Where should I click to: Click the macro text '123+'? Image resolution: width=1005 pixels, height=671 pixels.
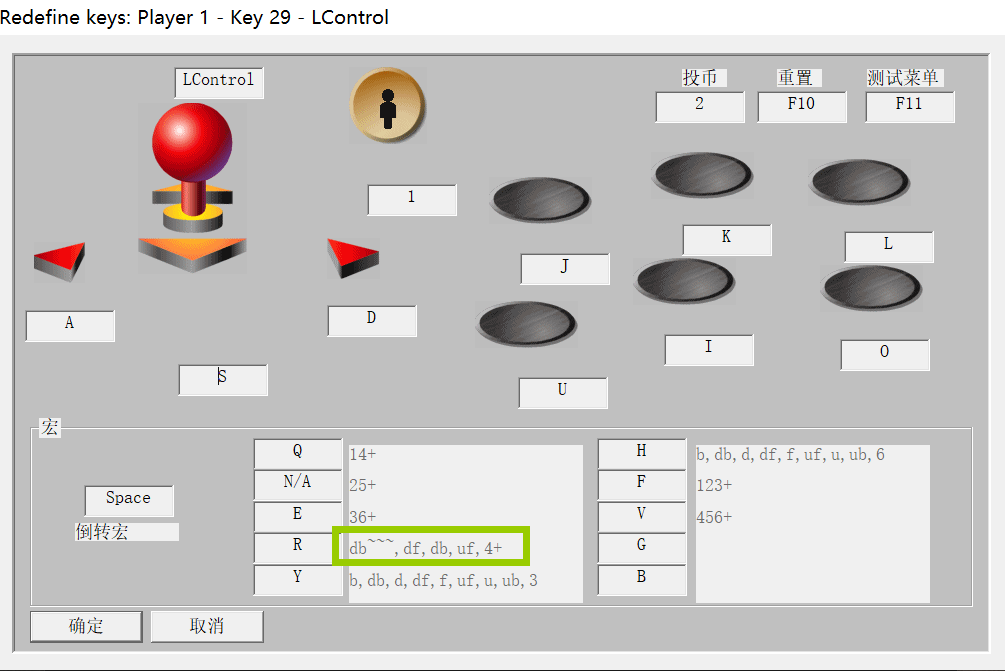click(714, 485)
